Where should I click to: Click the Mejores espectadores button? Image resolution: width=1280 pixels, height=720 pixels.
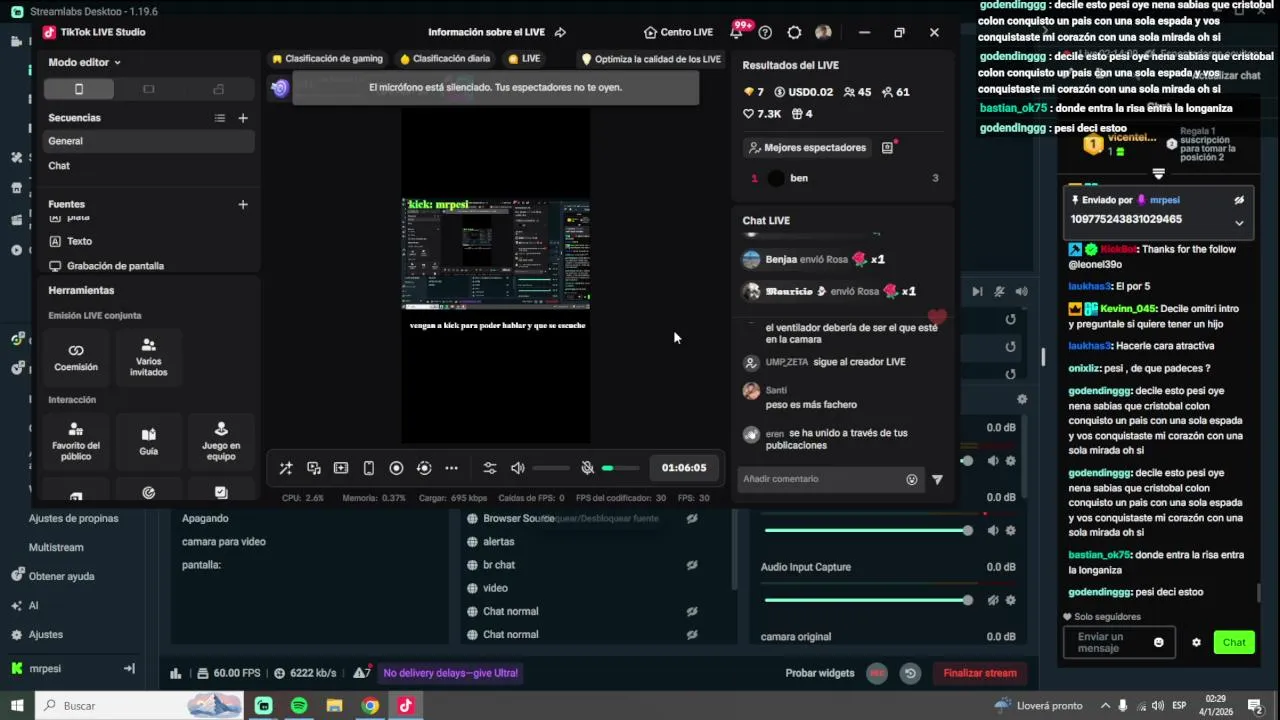(806, 147)
